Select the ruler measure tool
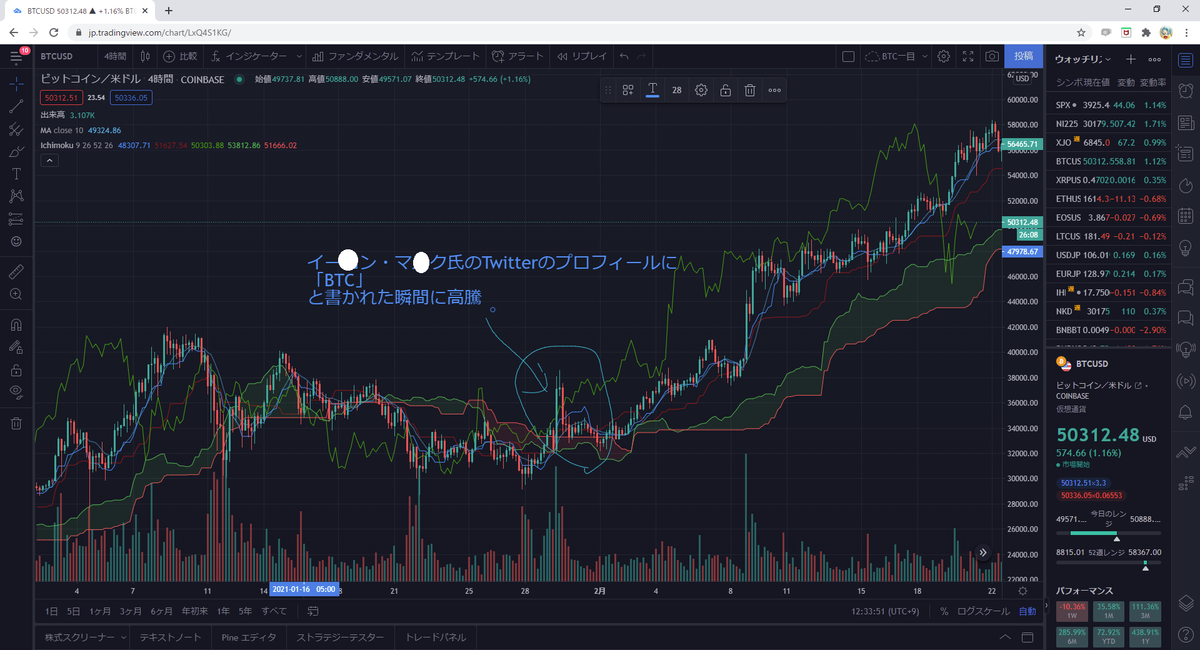The width and height of the screenshot is (1200, 650). coord(16,271)
